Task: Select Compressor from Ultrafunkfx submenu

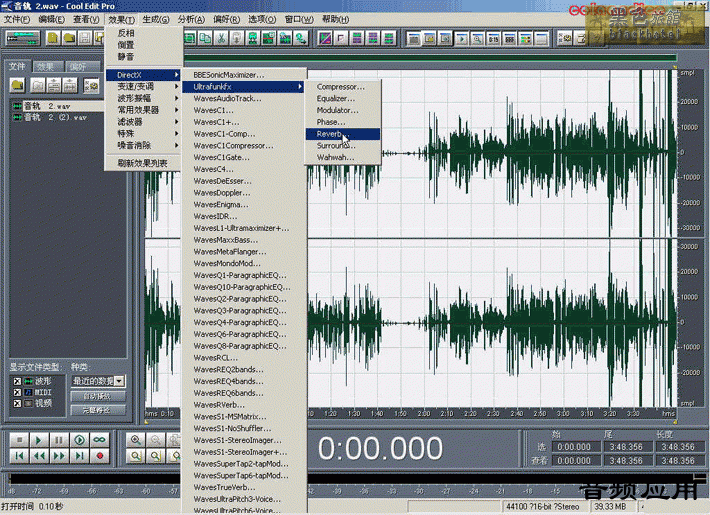Action: (343, 87)
